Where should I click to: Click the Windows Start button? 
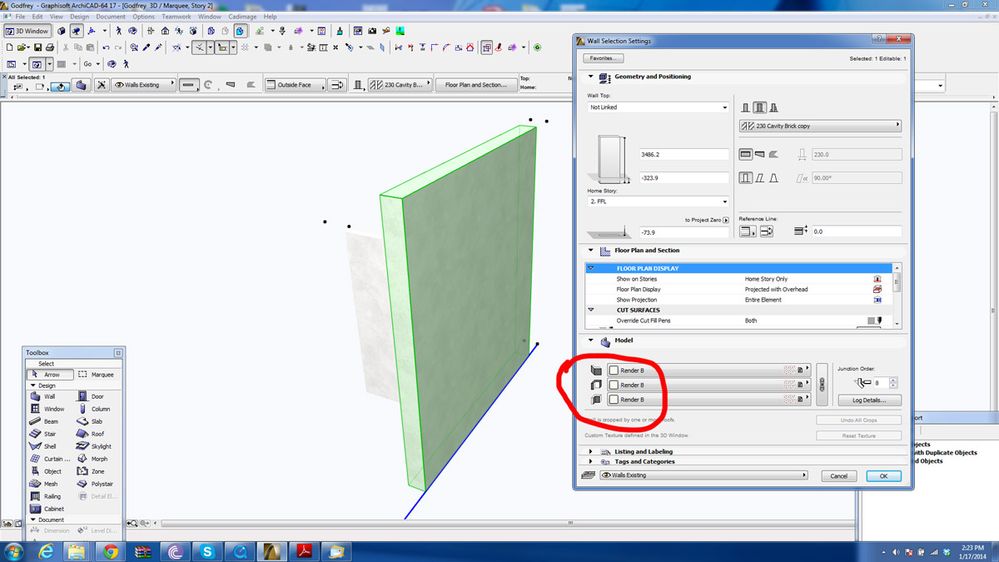[13, 552]
